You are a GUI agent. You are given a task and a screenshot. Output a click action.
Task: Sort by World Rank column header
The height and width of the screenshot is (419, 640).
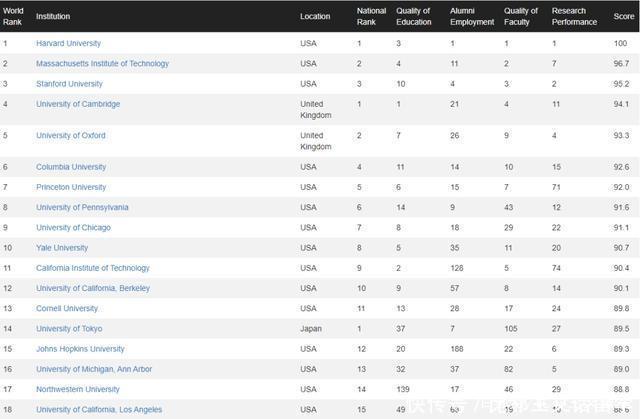13,16
